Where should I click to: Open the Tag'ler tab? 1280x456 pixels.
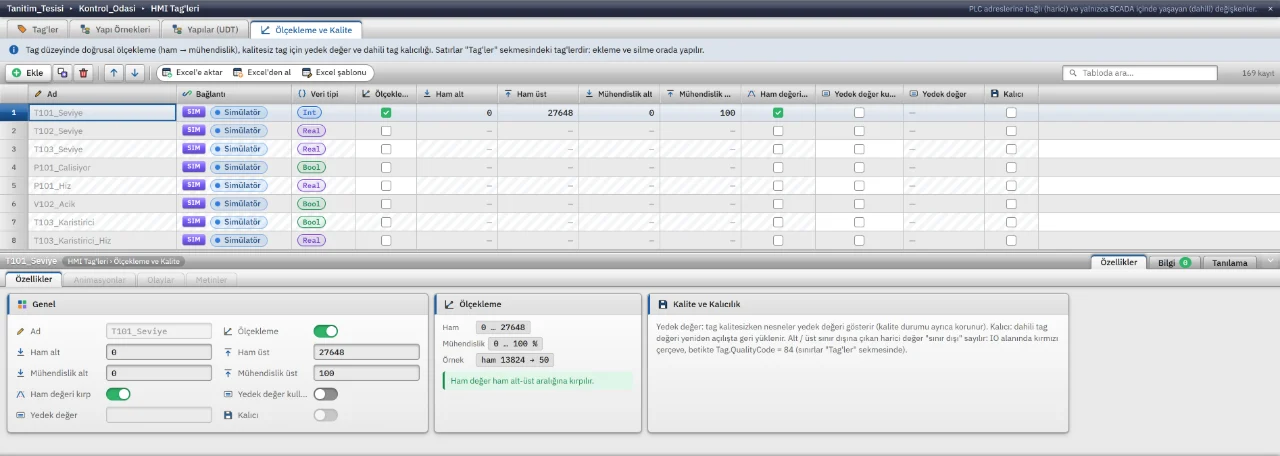click(x=38, y=30)
